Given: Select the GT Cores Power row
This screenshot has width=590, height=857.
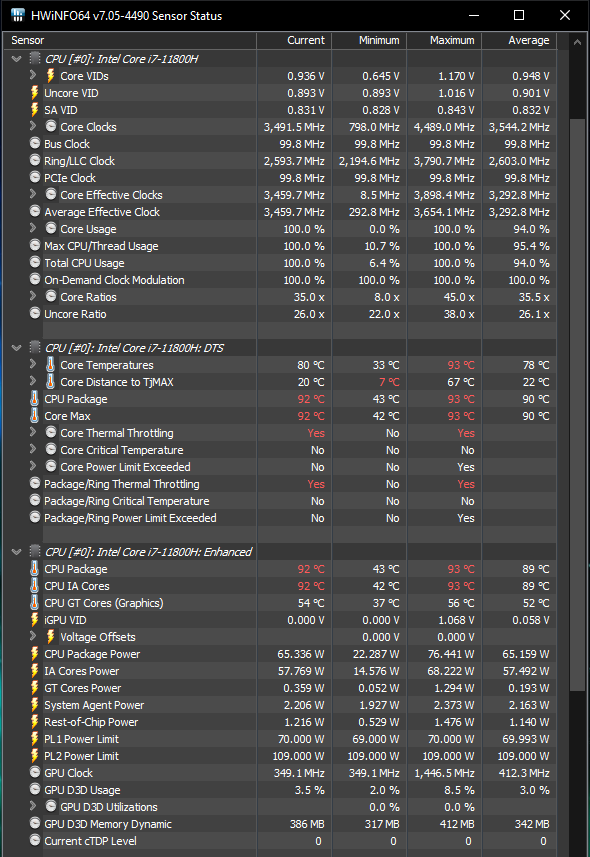Looking at the screenshot, I should click(280, 688).
